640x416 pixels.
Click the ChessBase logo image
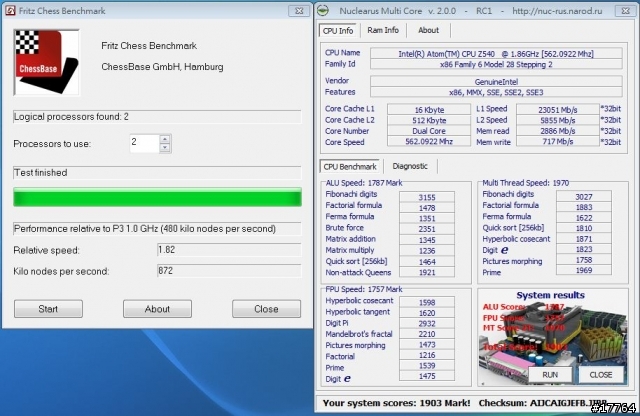tap(47, 62)
